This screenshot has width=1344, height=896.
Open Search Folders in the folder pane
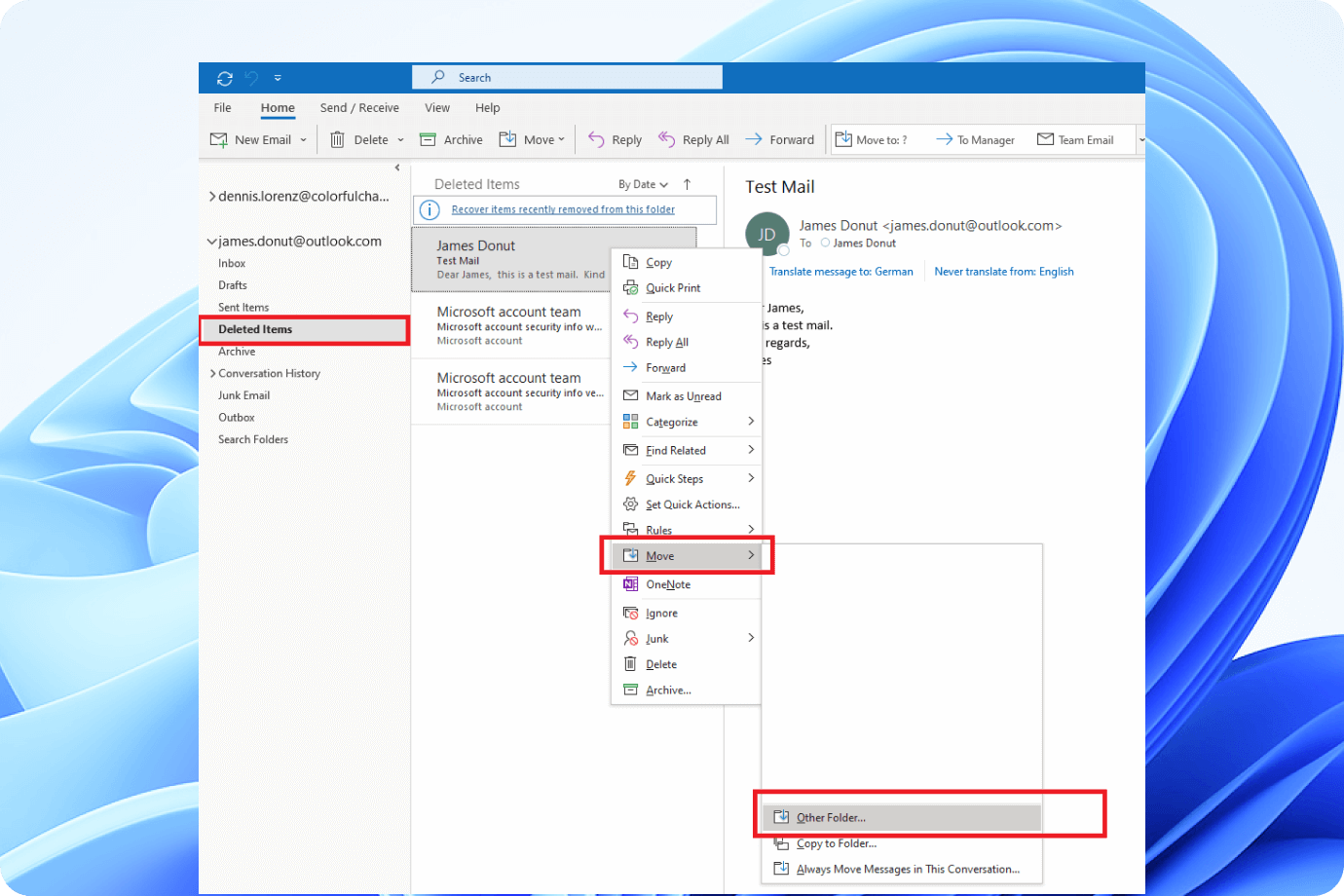coord(253,440)
